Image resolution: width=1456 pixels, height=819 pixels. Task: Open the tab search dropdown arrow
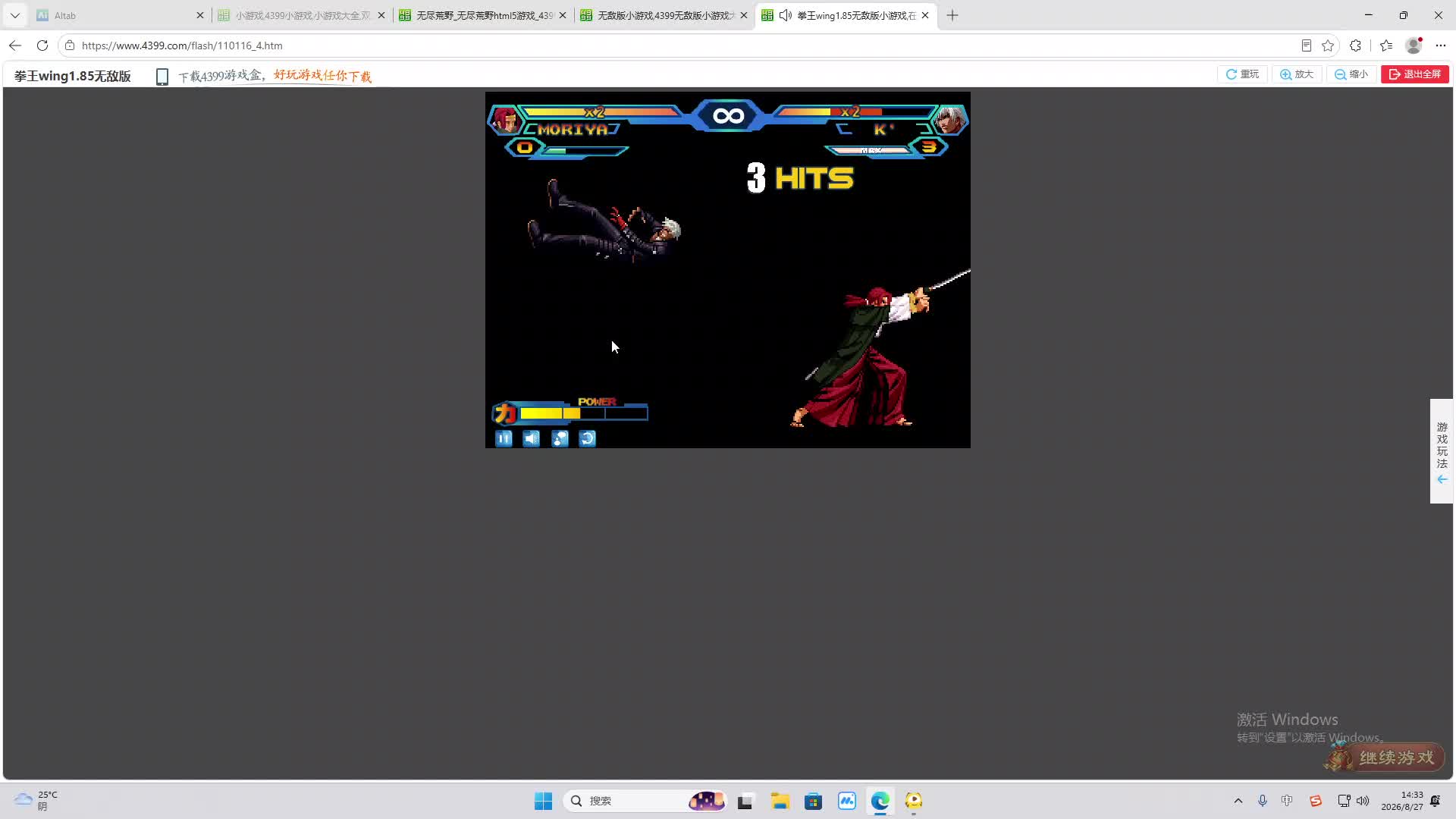tap(15, 15)
